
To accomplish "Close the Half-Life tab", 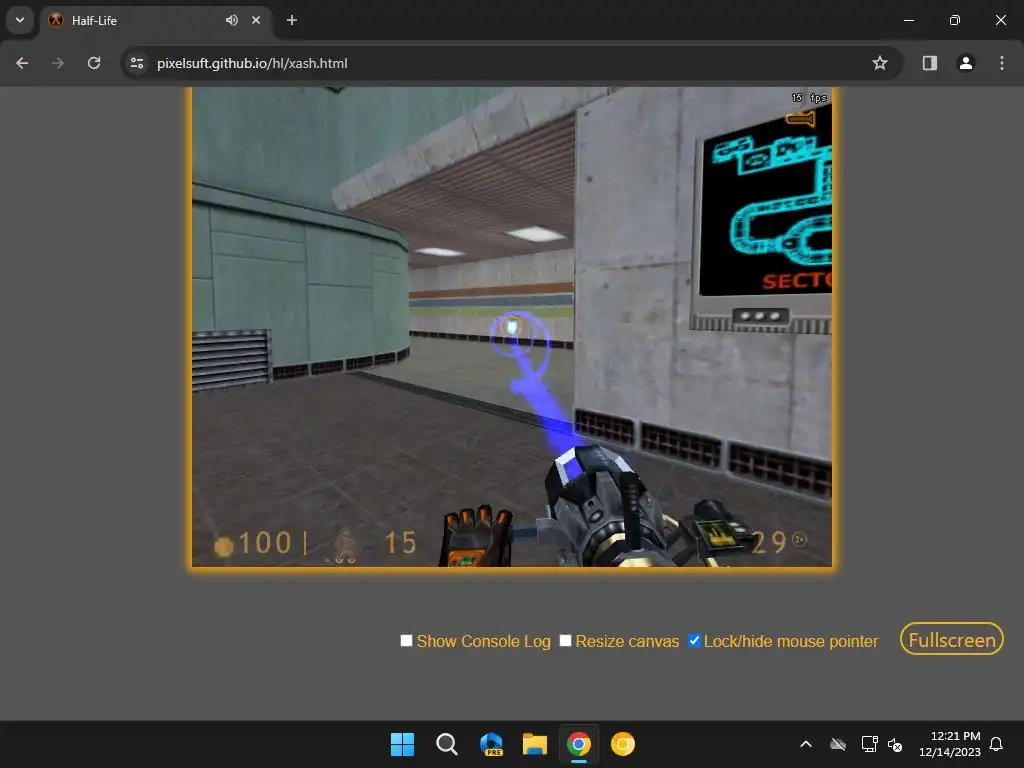I will pos(256,20).
